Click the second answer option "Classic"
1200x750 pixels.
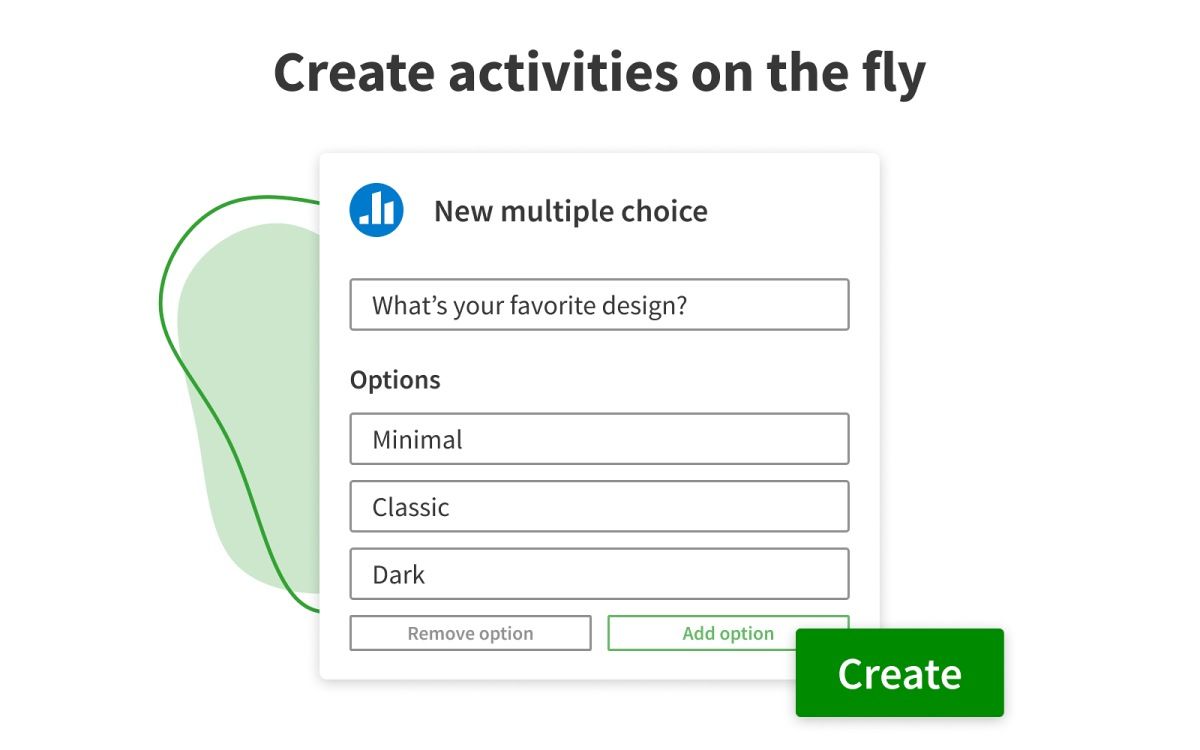click(x=598, y=506)
